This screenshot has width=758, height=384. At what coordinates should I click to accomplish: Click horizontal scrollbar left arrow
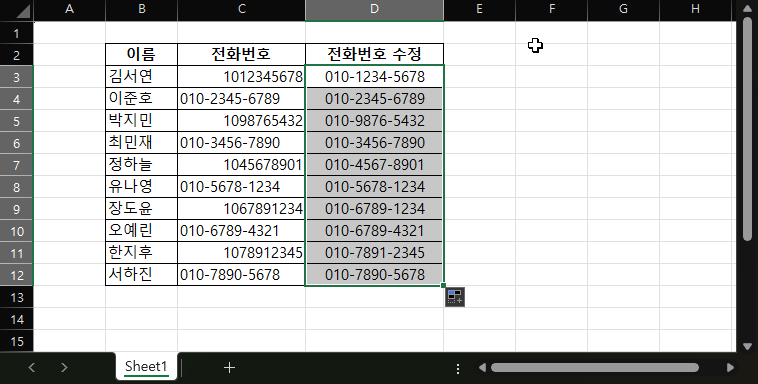click(482, 368)
